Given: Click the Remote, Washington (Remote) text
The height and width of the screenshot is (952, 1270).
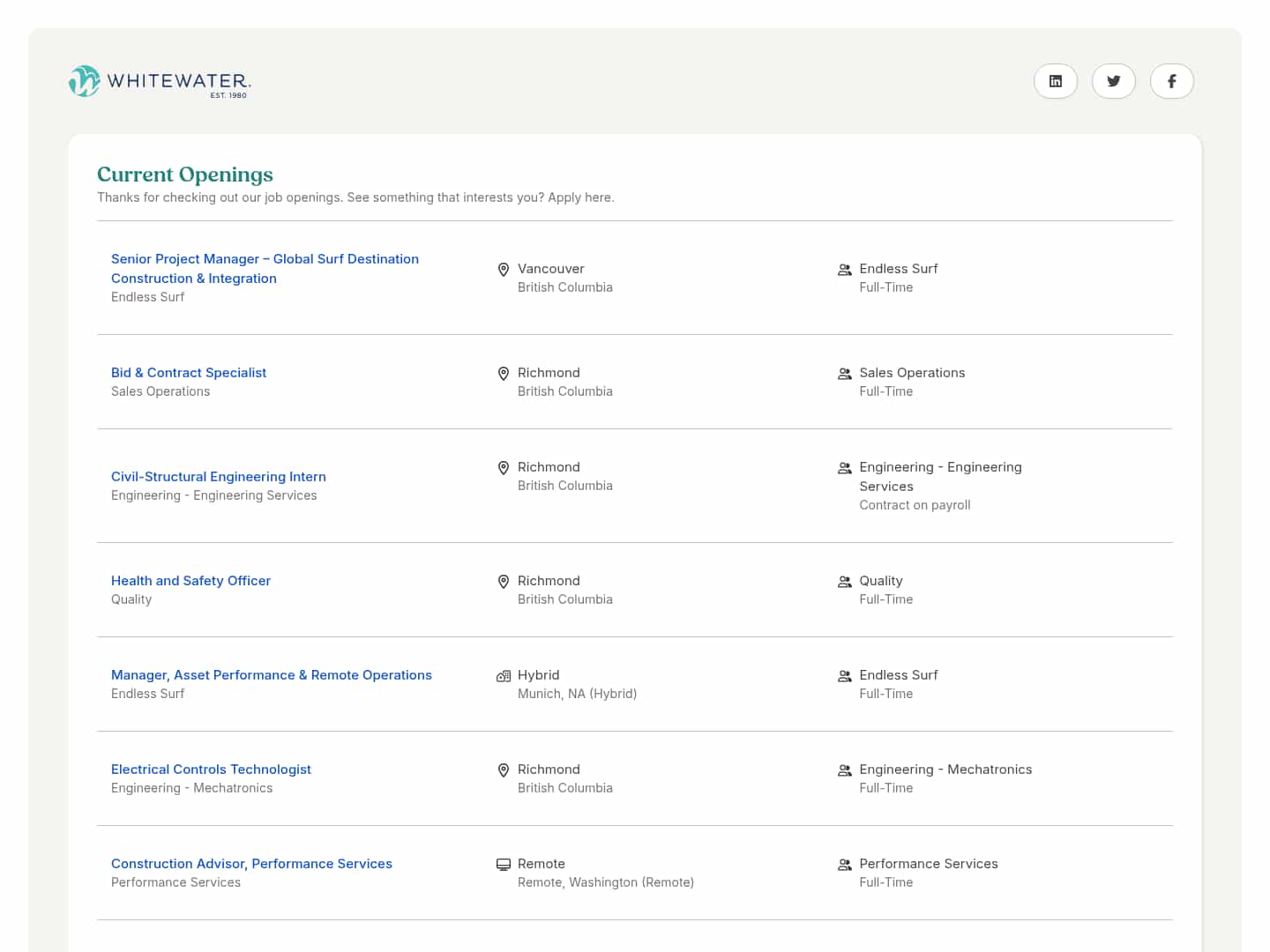Looking at the screenshot, I should (606, 882).
